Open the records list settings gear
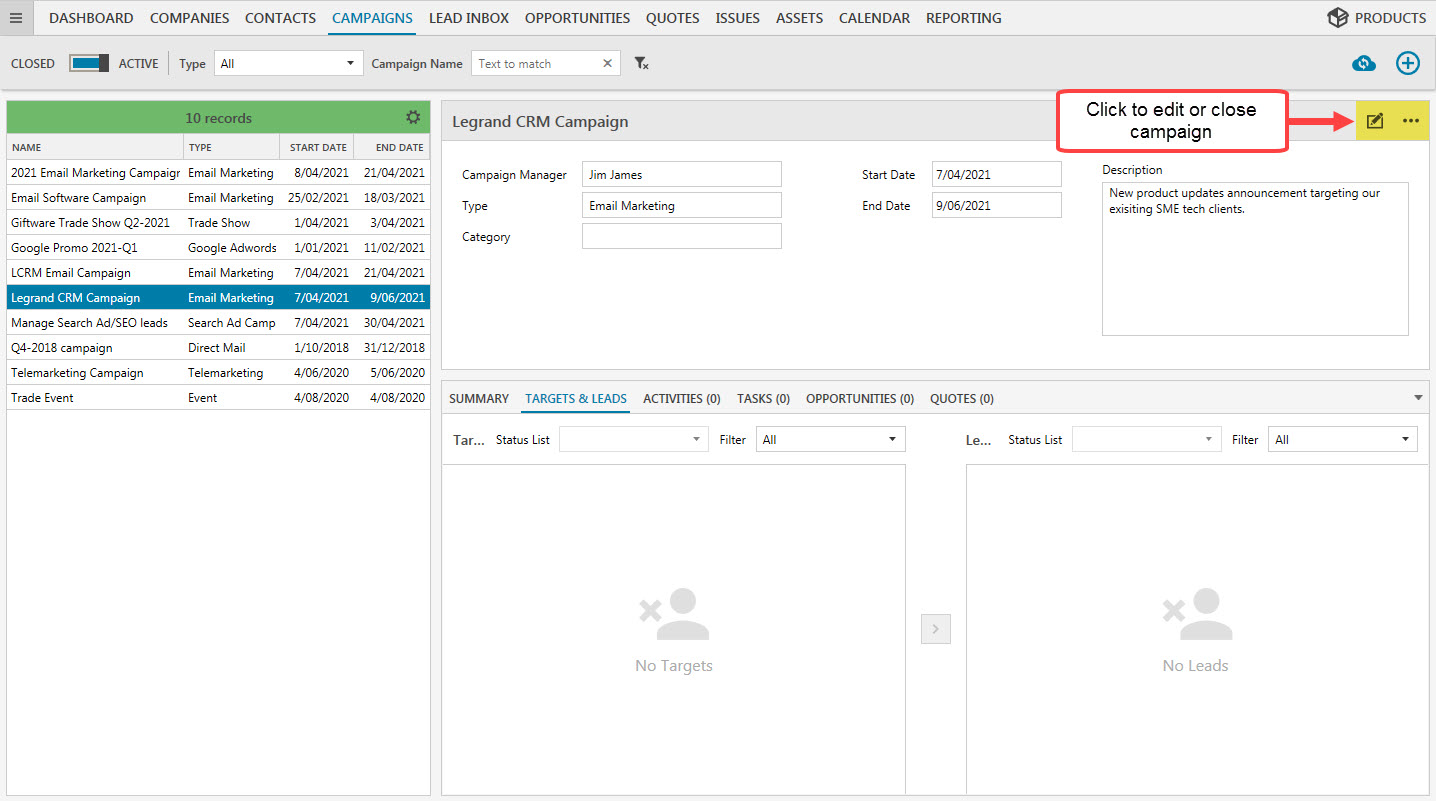The width and height of the screenshot is (1436, 801). click(x=413, y=117)
